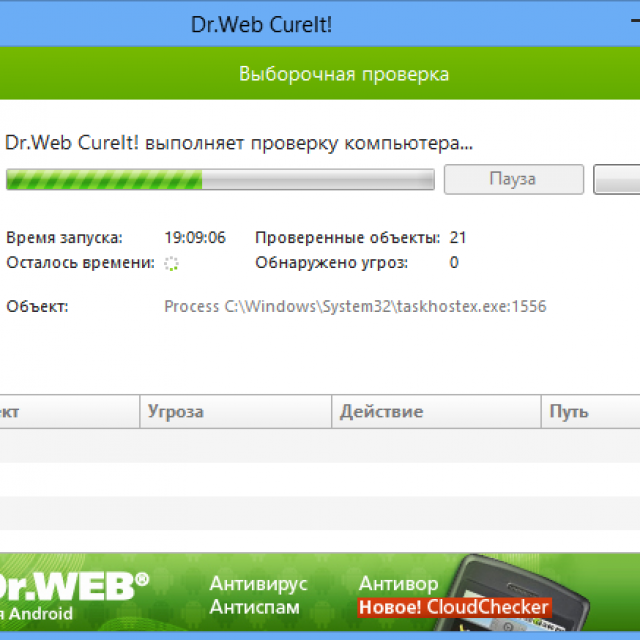This screenshot has width=640, height=640.
Task: Sort the table by the Действие column
Action: [x=435, y=411]
